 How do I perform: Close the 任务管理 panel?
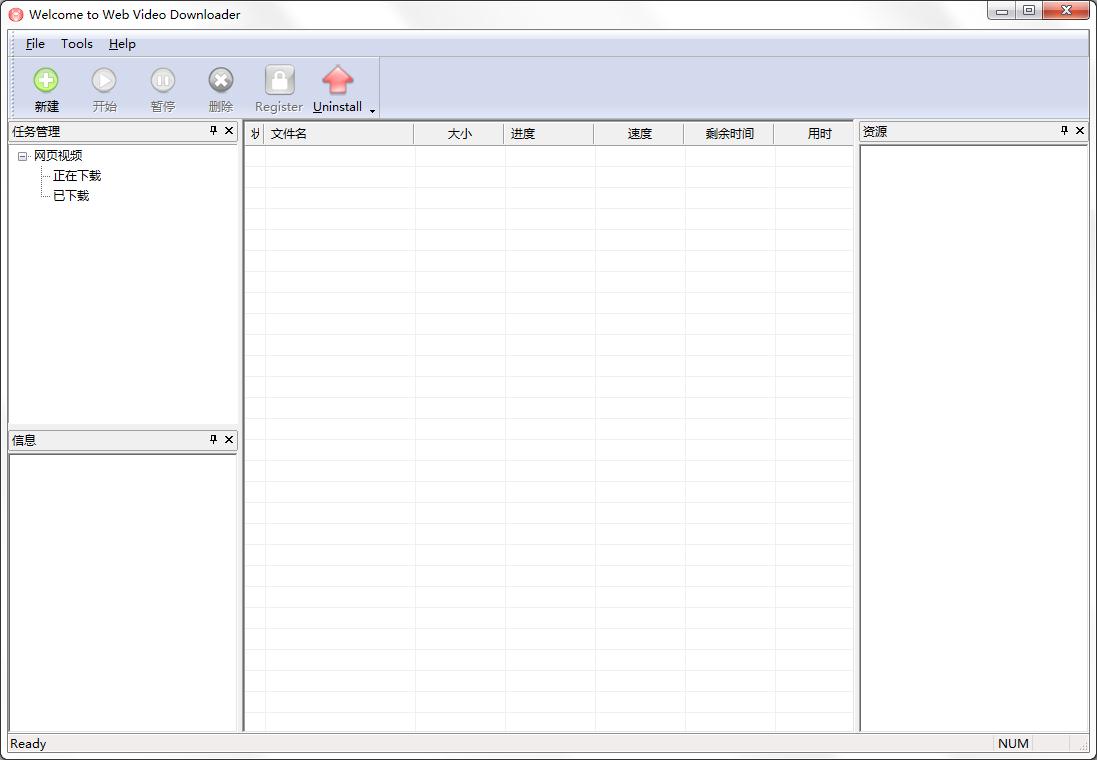coord(229,131)
